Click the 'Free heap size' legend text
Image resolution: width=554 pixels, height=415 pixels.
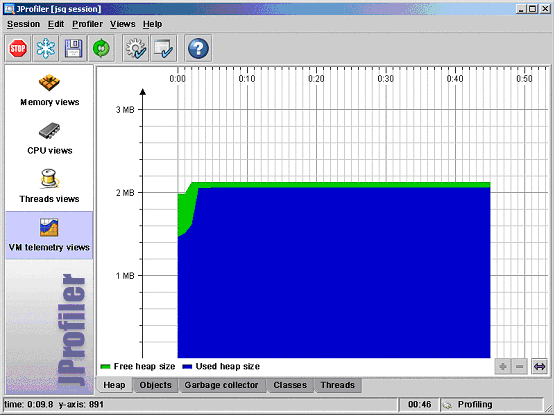point(144,367)
